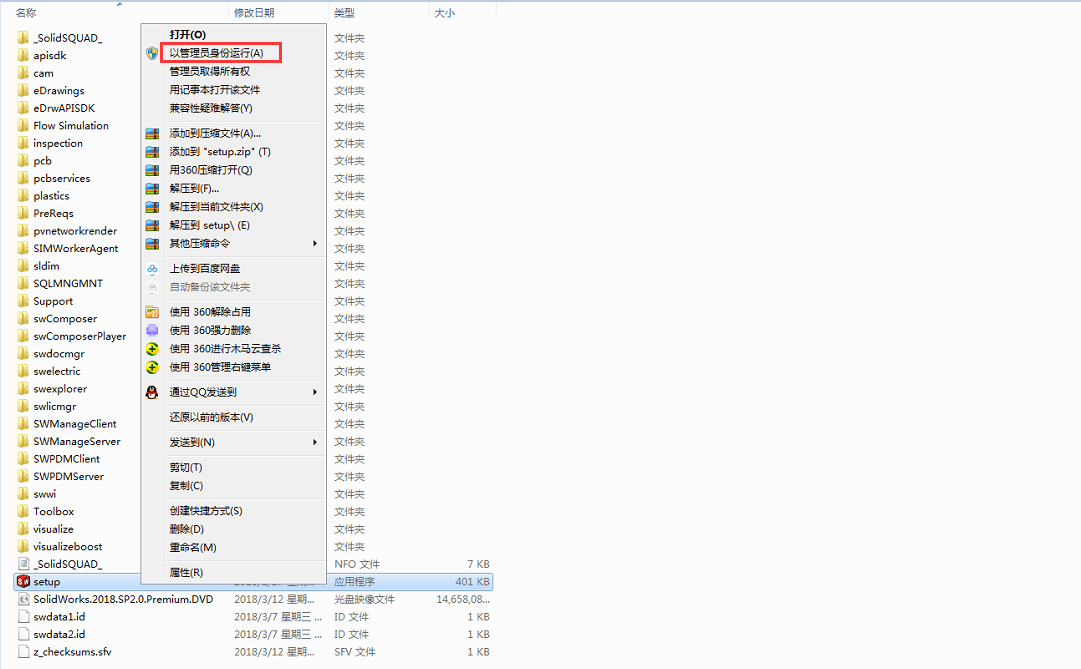Click the archive icon beside 解压到当前文件夹
This screenshot has height=669, width=1081.
pyautogui.click(x=152, y=207)
